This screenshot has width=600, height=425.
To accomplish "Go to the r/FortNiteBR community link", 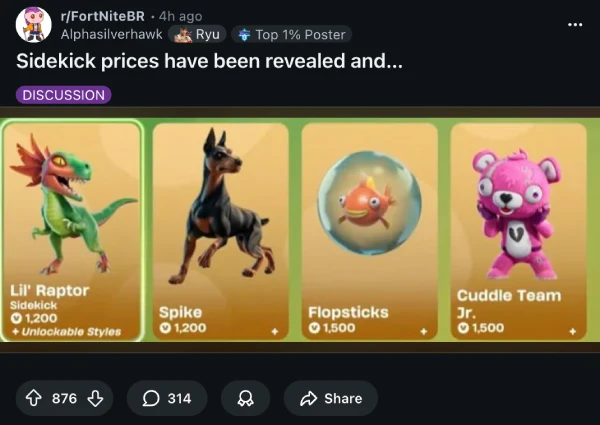I will (x=103, y=16).
